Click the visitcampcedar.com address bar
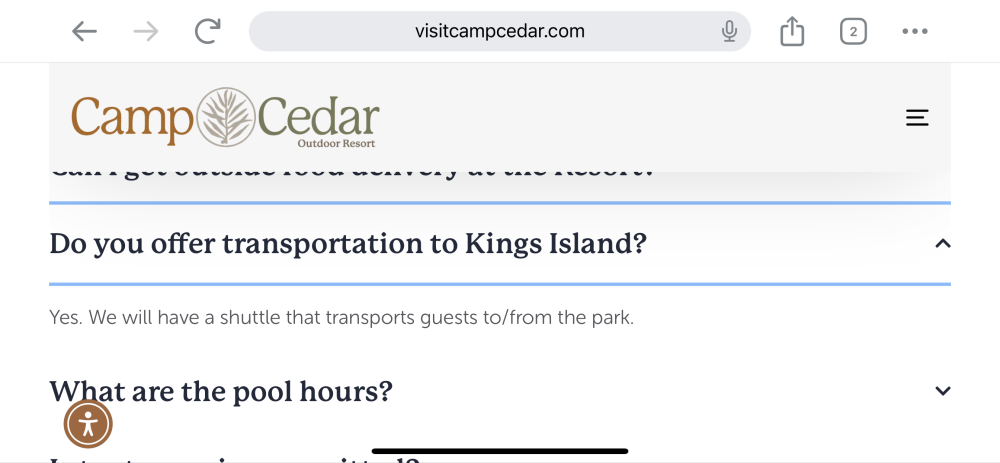This screenshot has width=1000, height=463. tap(499, 32)
